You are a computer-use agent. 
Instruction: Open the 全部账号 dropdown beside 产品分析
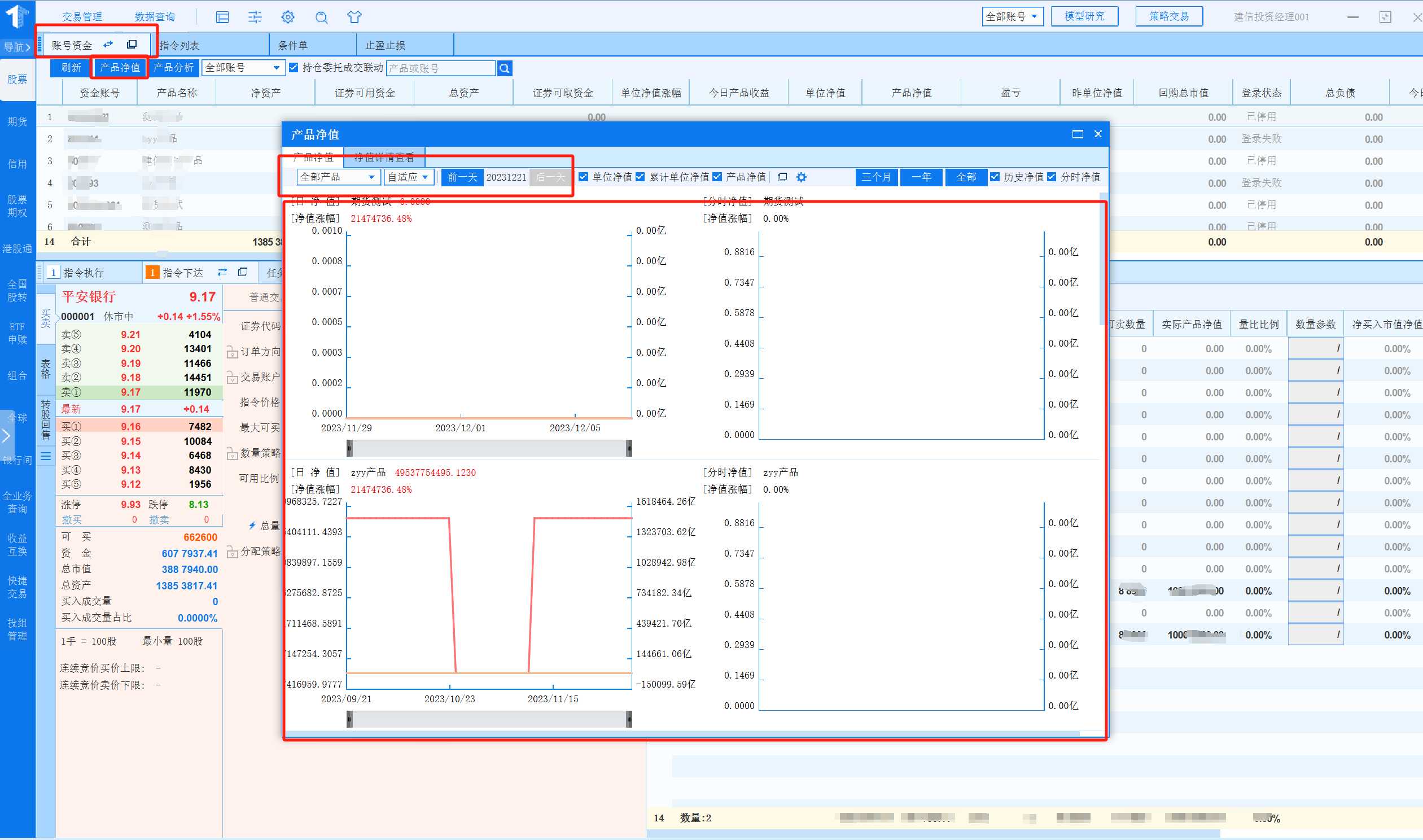click(243, 68)
